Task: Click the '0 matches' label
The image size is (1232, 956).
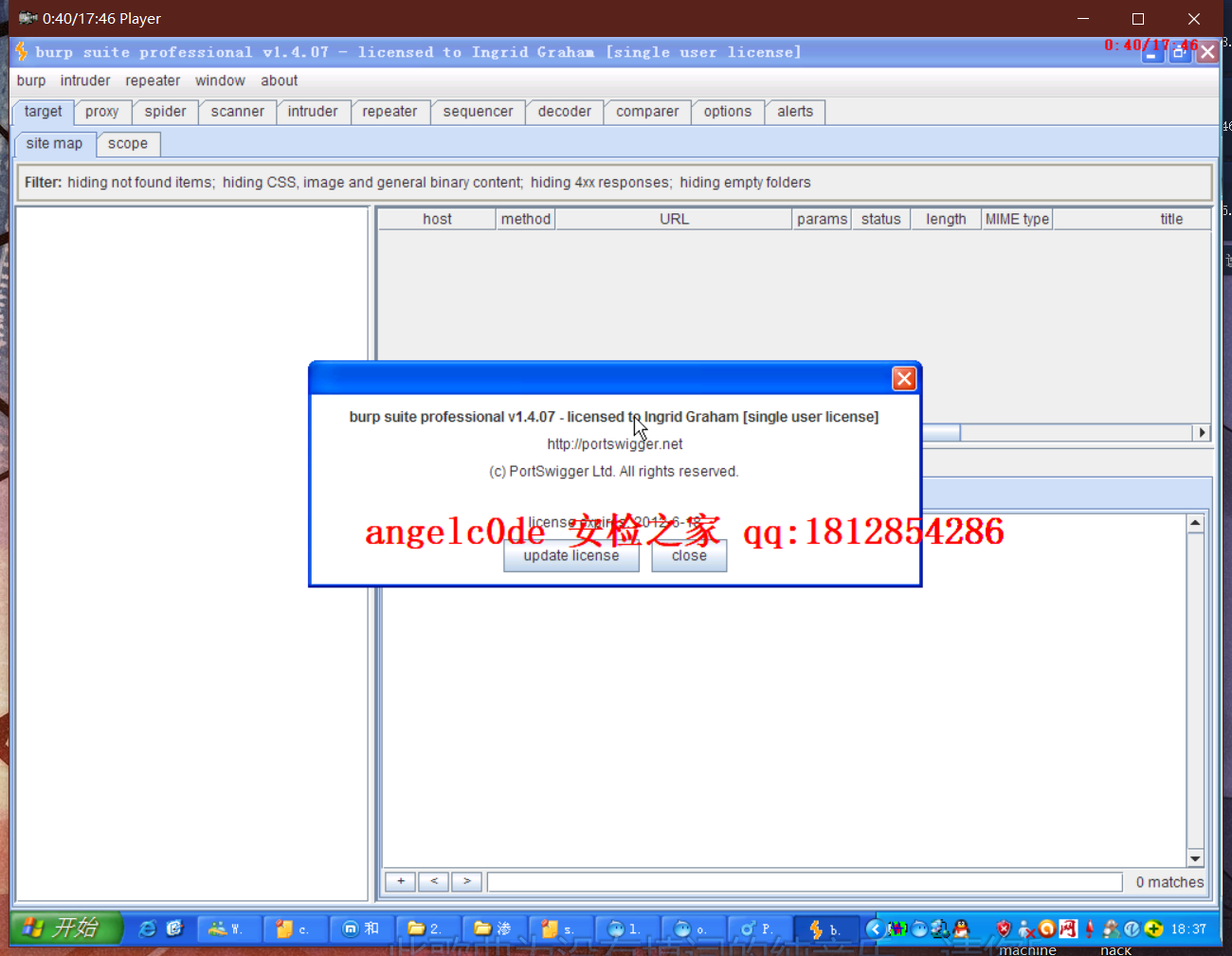Action: click(x=1169, y=882)
